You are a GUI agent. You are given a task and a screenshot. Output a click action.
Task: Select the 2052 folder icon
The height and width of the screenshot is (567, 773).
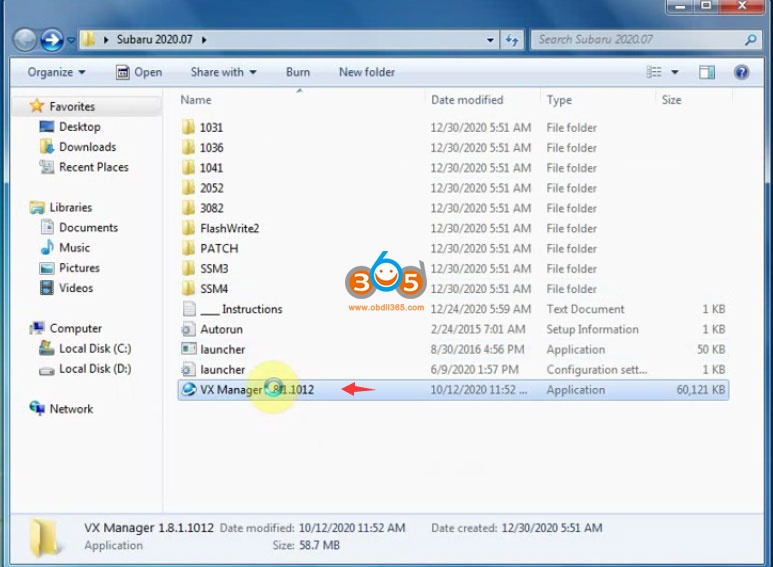(x=188, y=188)
